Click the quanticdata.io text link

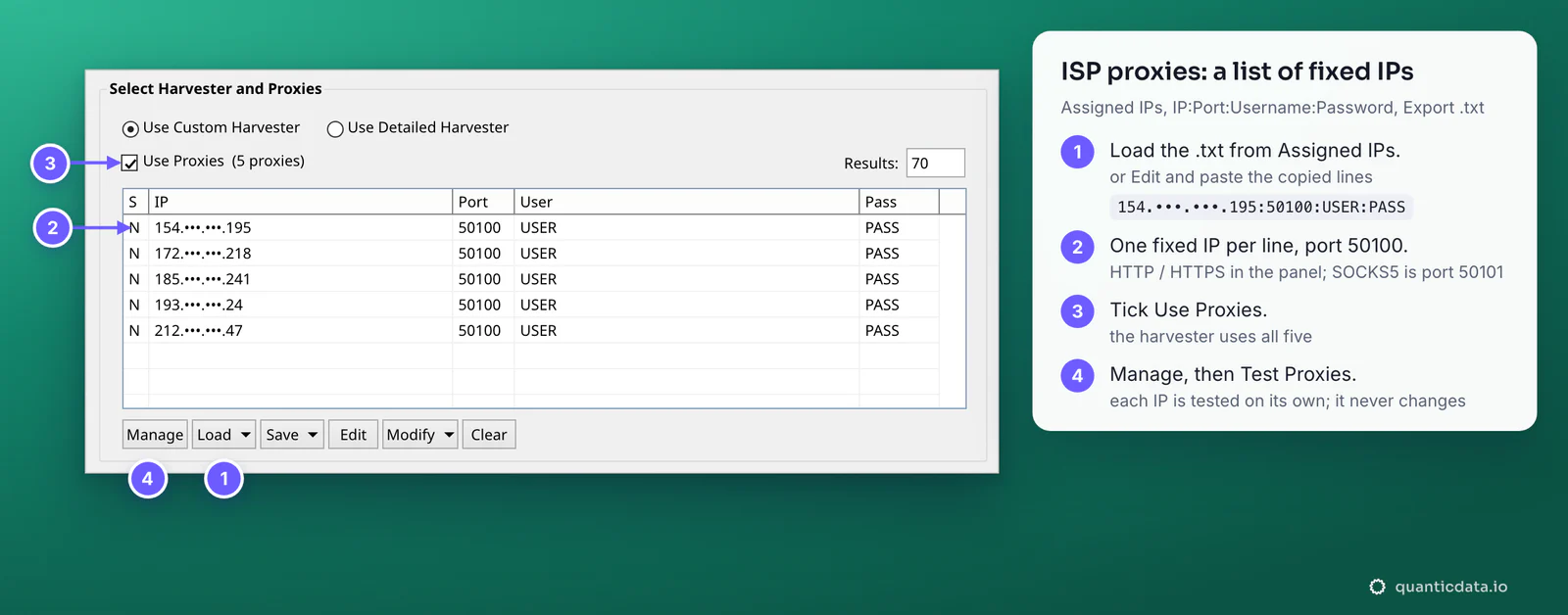tap(1451, 587)
